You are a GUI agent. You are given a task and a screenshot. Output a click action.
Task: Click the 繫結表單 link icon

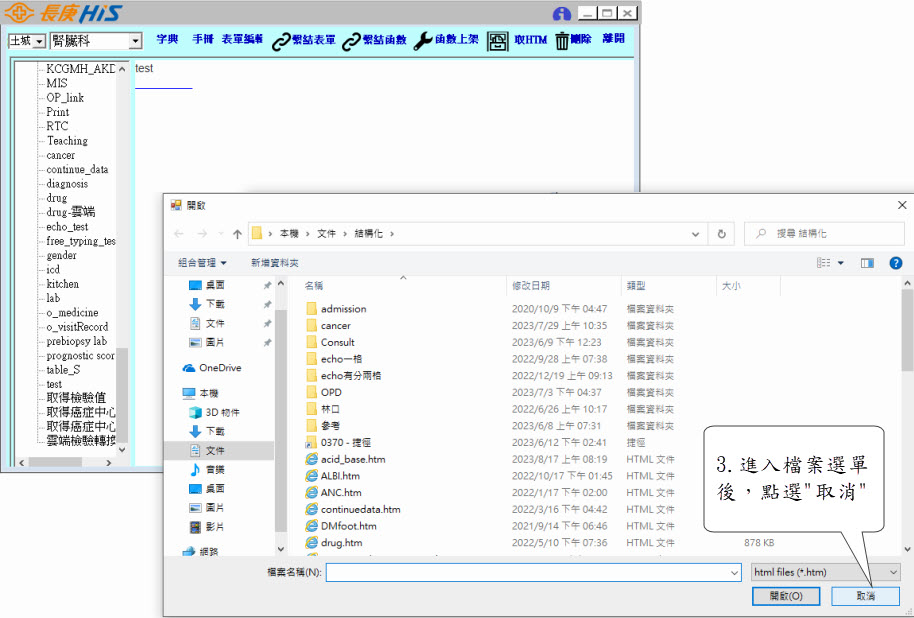(280, 41)
